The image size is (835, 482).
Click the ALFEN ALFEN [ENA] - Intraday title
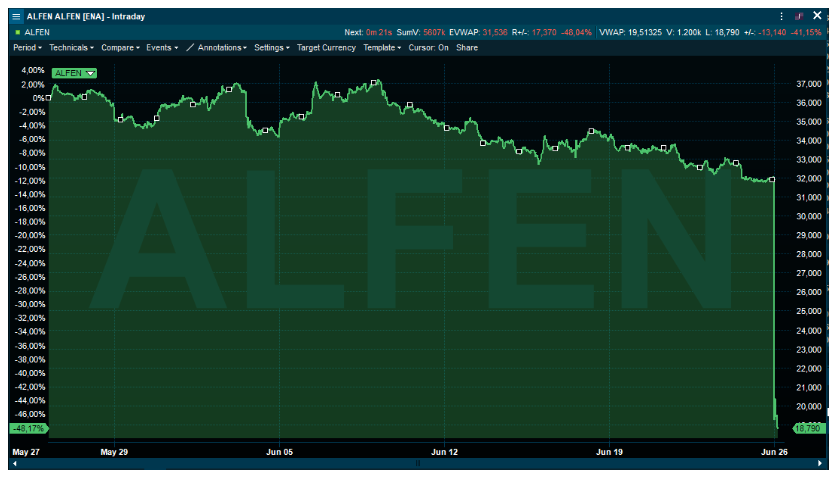(x=86, y=17)
